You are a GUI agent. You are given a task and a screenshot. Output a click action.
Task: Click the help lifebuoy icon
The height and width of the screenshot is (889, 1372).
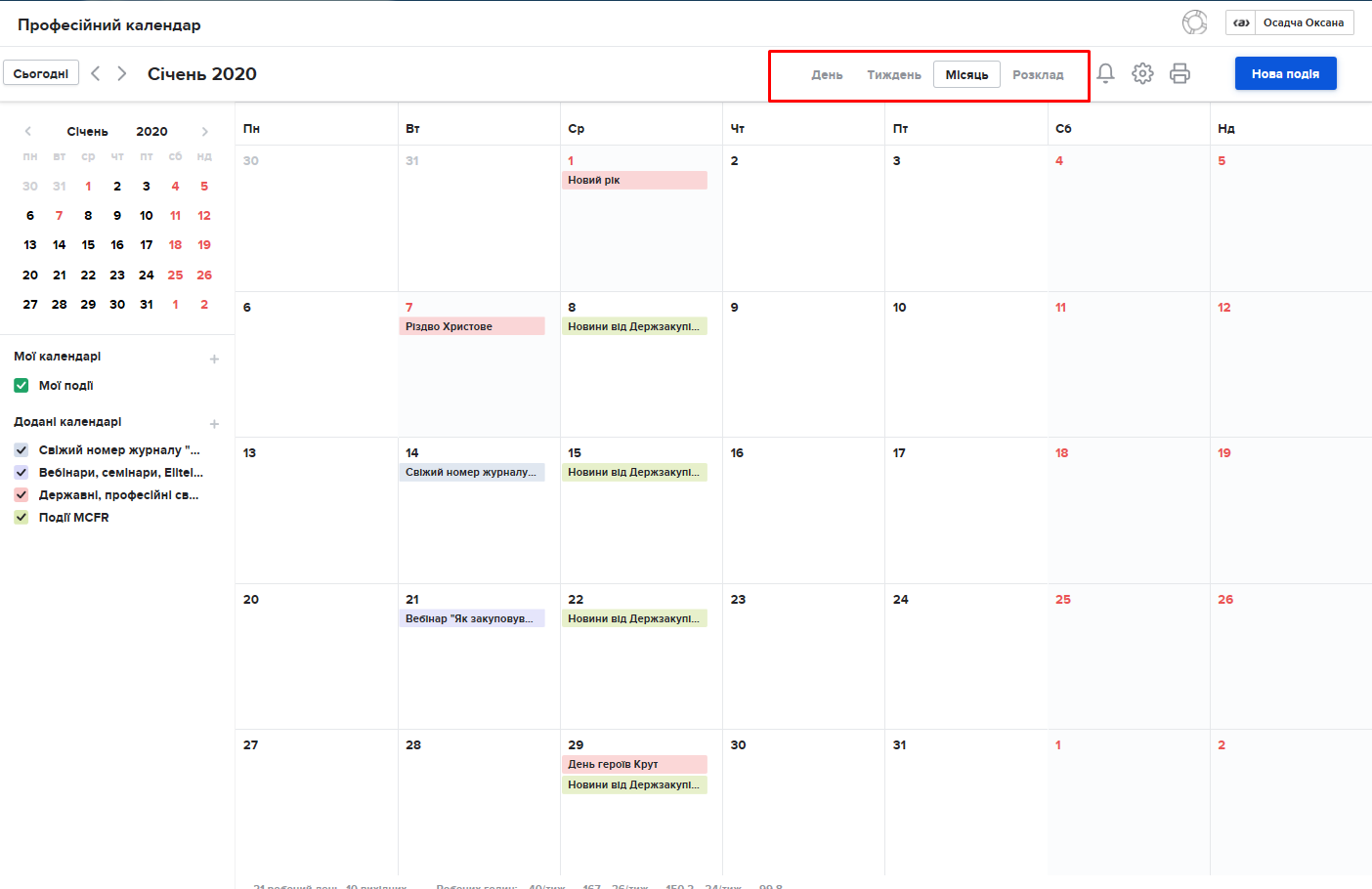pos(1194,22)
